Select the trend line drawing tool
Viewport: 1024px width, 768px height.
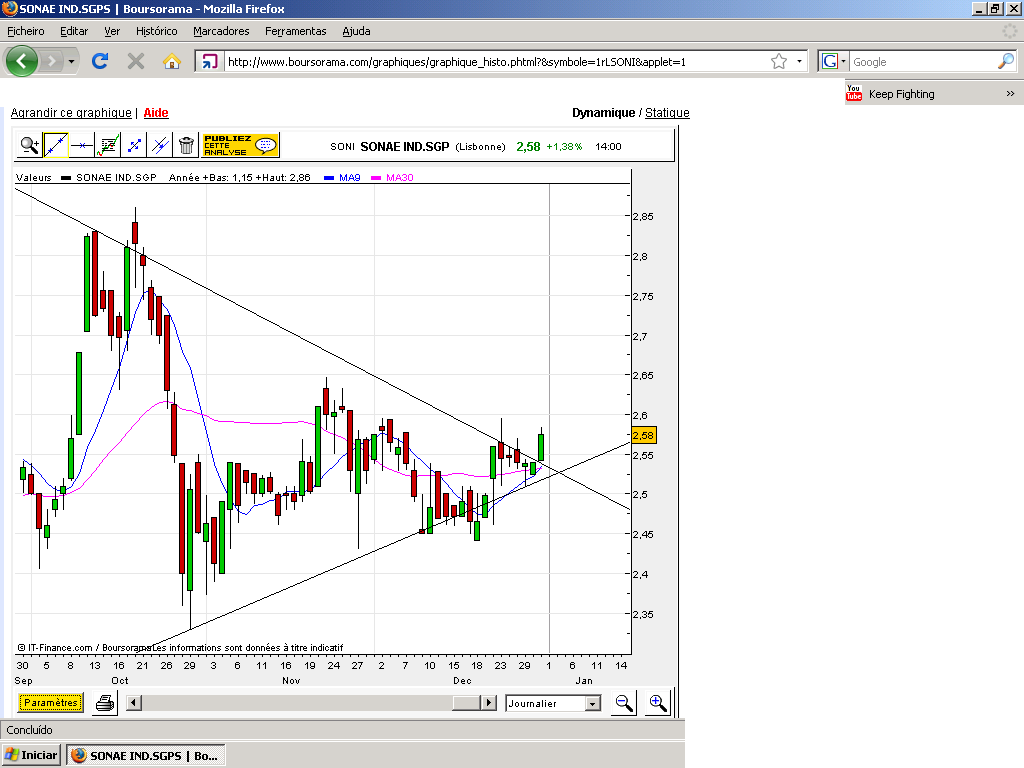click(x=56, y=145)
